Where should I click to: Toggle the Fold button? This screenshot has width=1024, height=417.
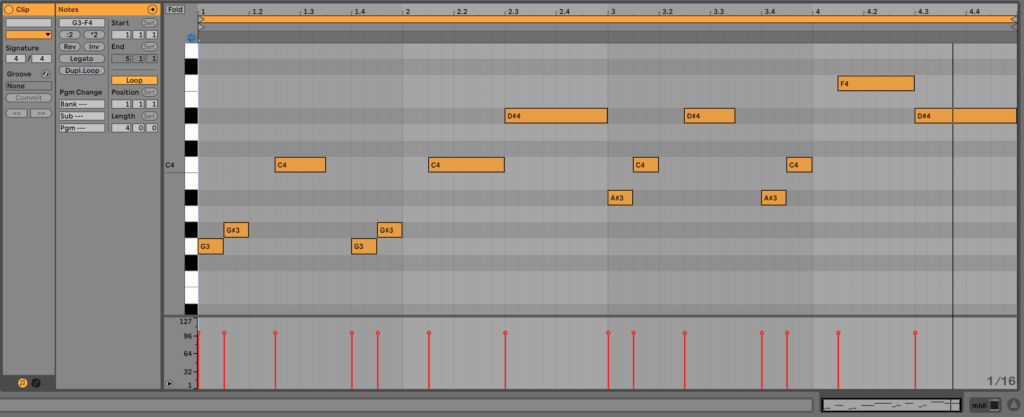coord(174,10)
